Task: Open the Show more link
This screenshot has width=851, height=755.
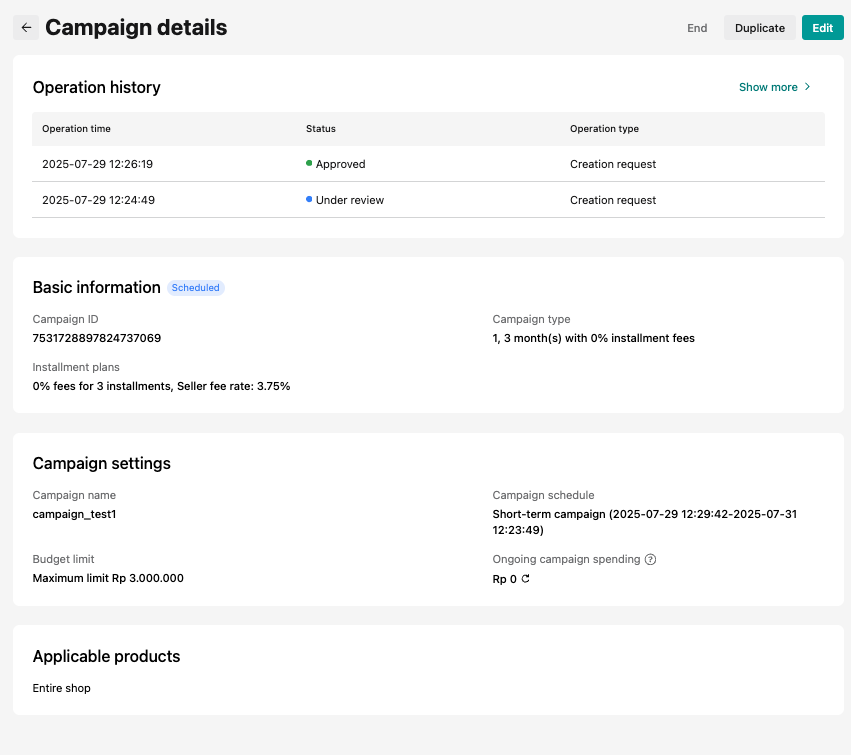Action: coord(768,87)
